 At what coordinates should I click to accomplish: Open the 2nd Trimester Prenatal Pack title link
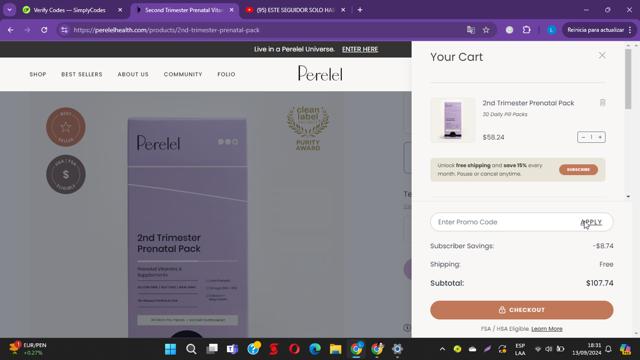click(x=528, y=103)
